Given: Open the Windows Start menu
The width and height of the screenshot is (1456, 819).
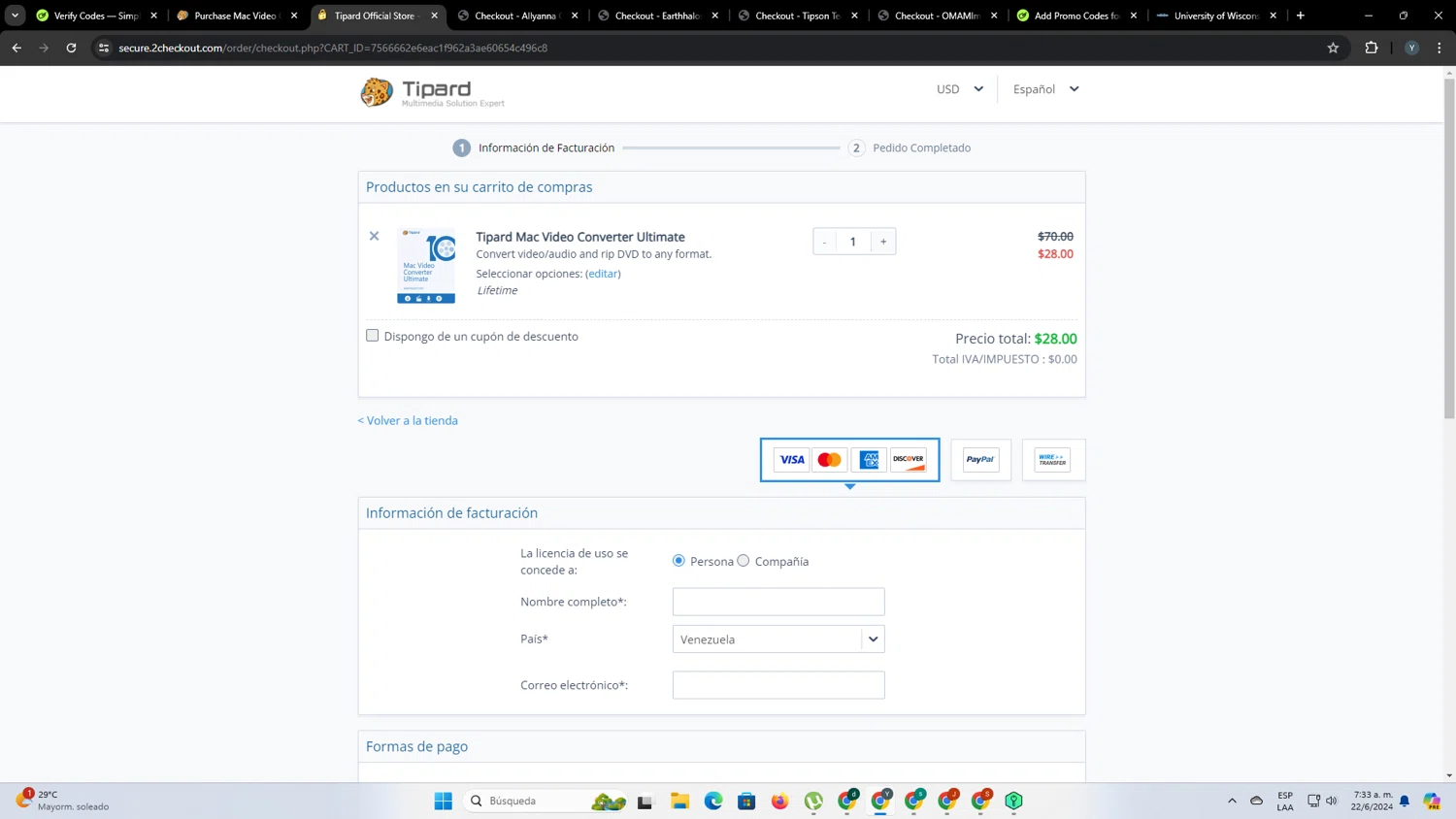Looking at the screenshot, I should coord(443,801).
